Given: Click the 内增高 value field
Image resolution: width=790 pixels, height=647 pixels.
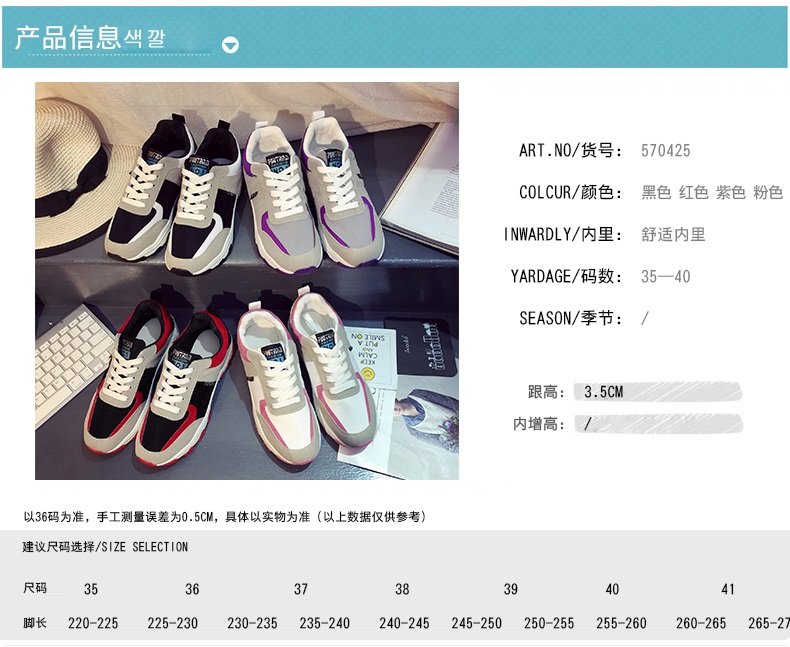Looking at the screenshot, I should coord(659,424).
